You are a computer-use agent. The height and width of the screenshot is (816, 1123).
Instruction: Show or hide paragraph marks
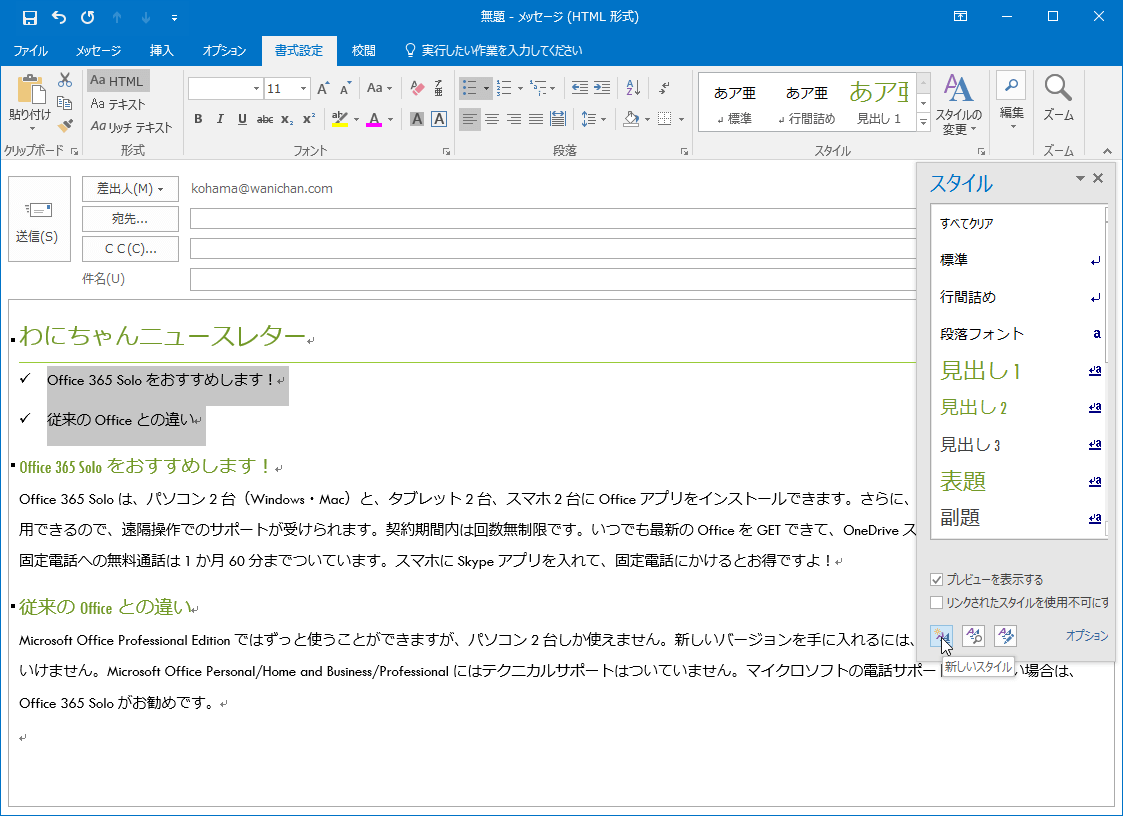point(665,88)
